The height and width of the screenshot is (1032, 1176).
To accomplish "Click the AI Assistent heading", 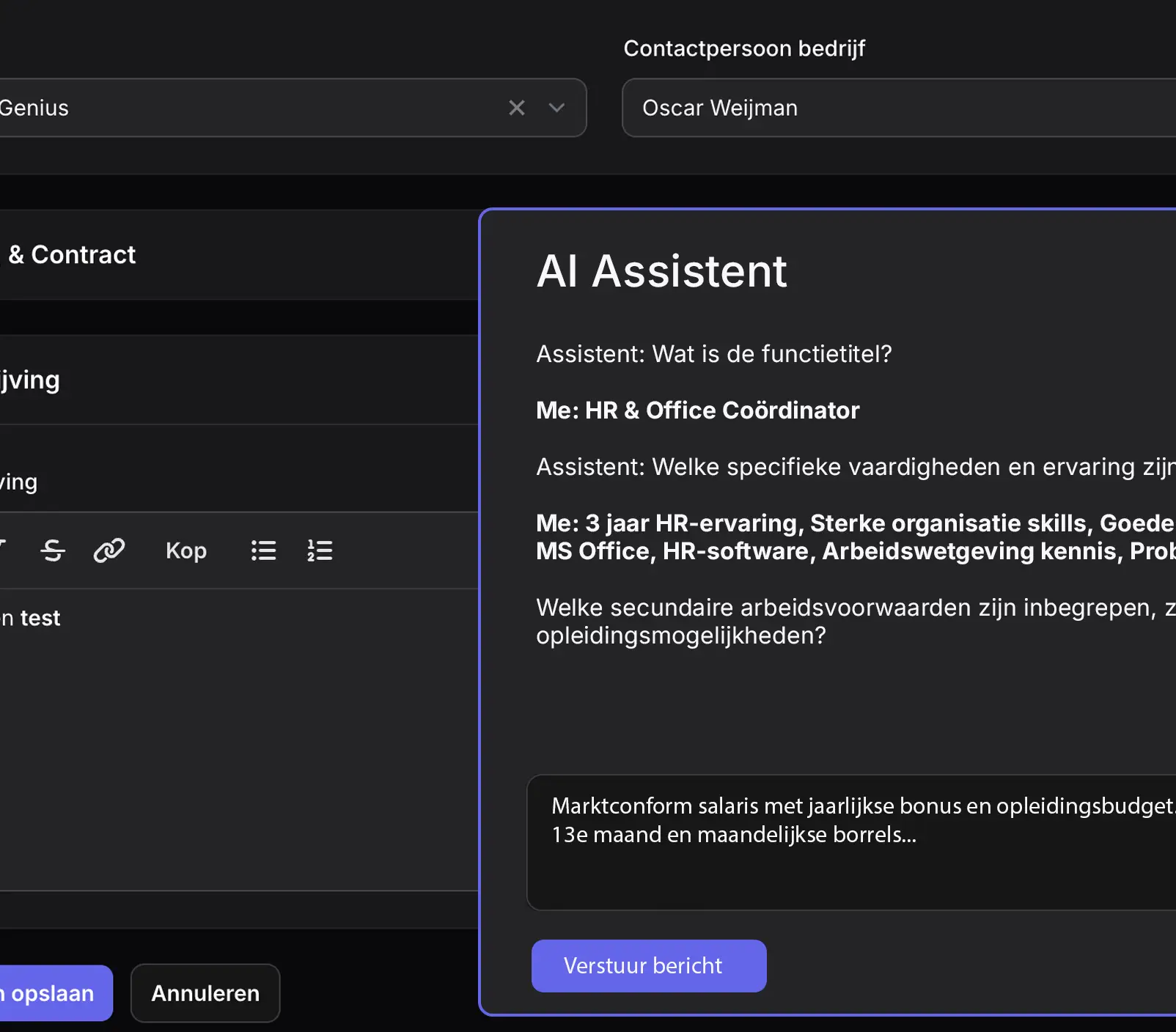I will click(661, 271).
